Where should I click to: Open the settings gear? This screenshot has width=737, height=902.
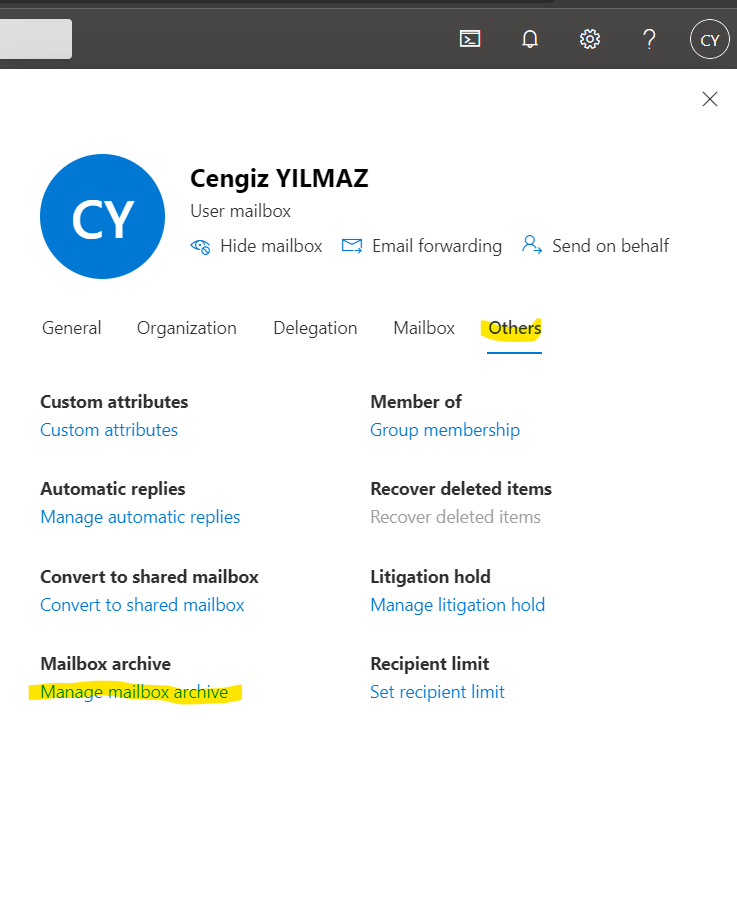click(x=590, y=39)
